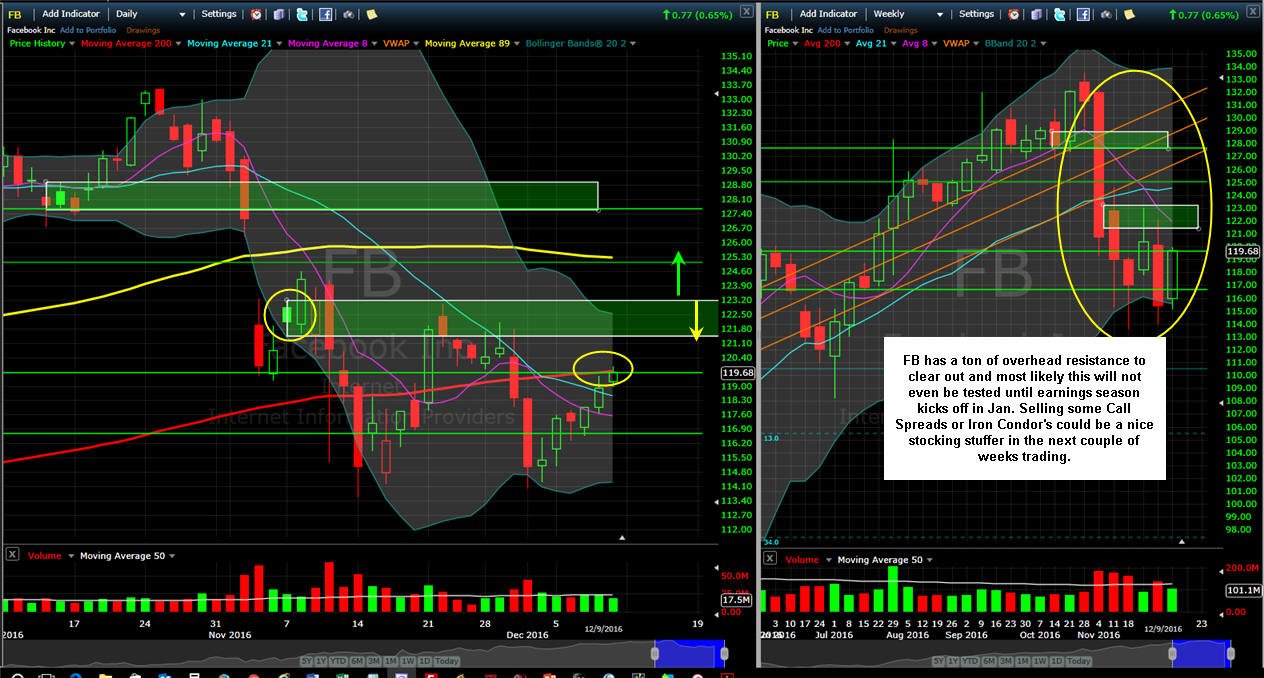The image size is (1264, 678).
Task: Close the Daily chart Volume panel with X box
Action: [x=12, y=554]
